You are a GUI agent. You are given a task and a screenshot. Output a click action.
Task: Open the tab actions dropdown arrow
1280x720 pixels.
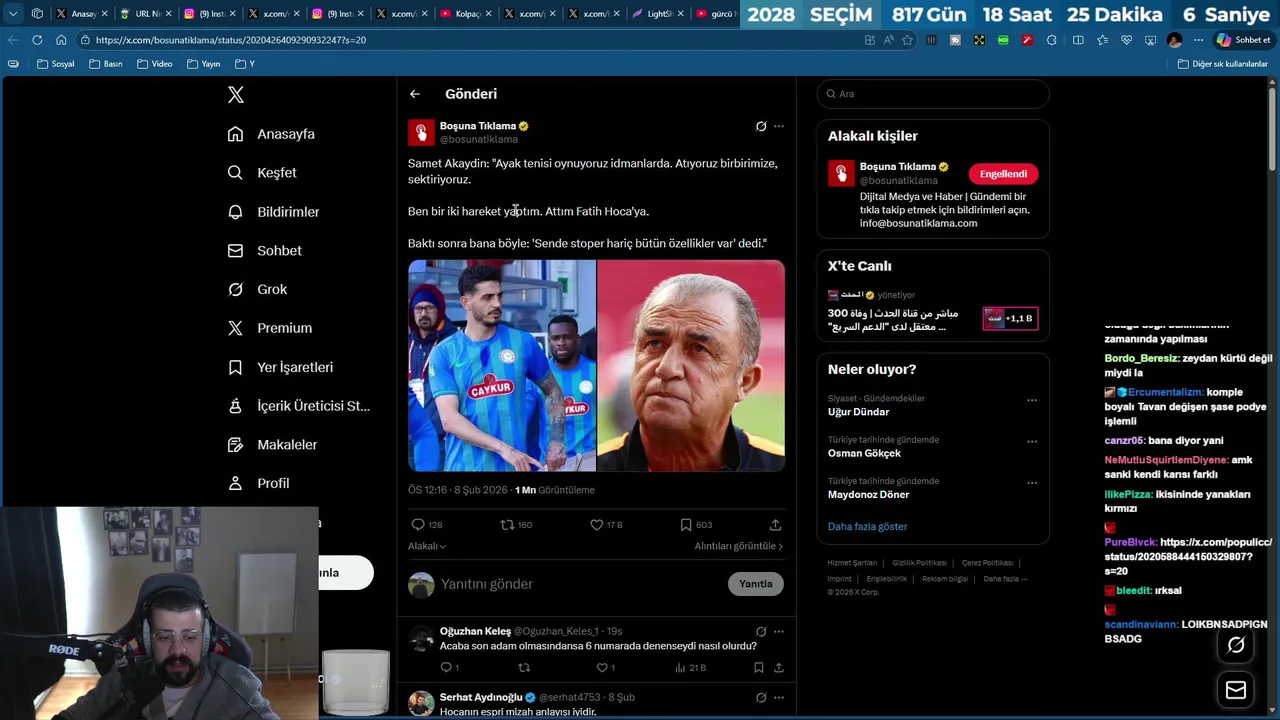[x=13, y=14]
